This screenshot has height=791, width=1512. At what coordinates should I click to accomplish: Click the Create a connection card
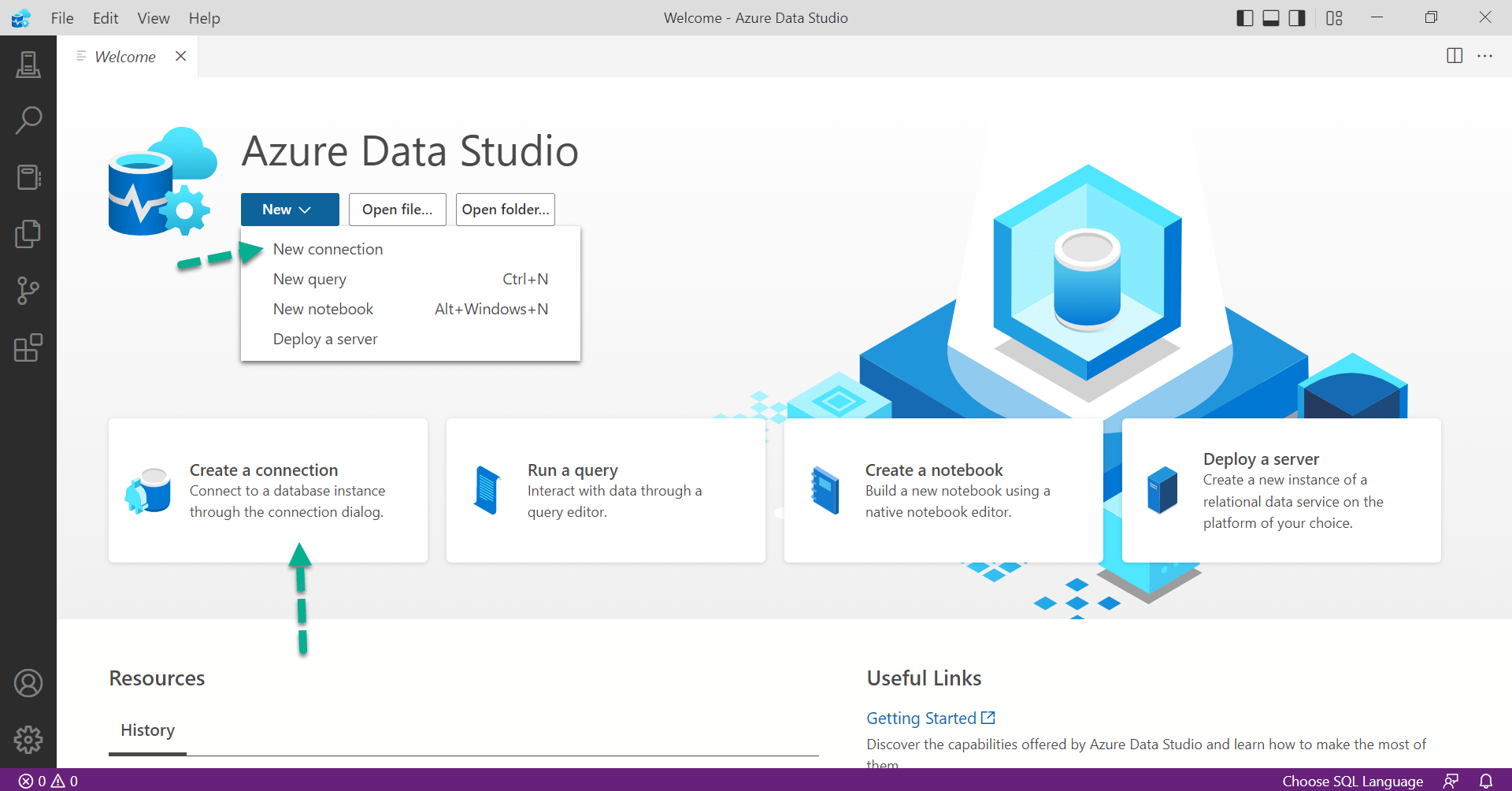coord(268,490)
